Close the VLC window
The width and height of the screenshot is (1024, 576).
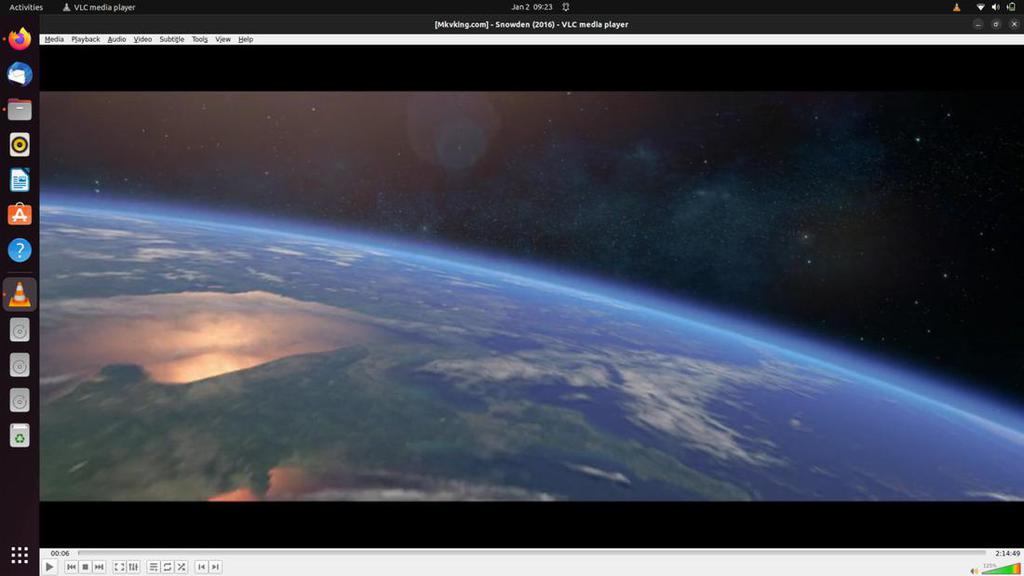[1014, 24]
